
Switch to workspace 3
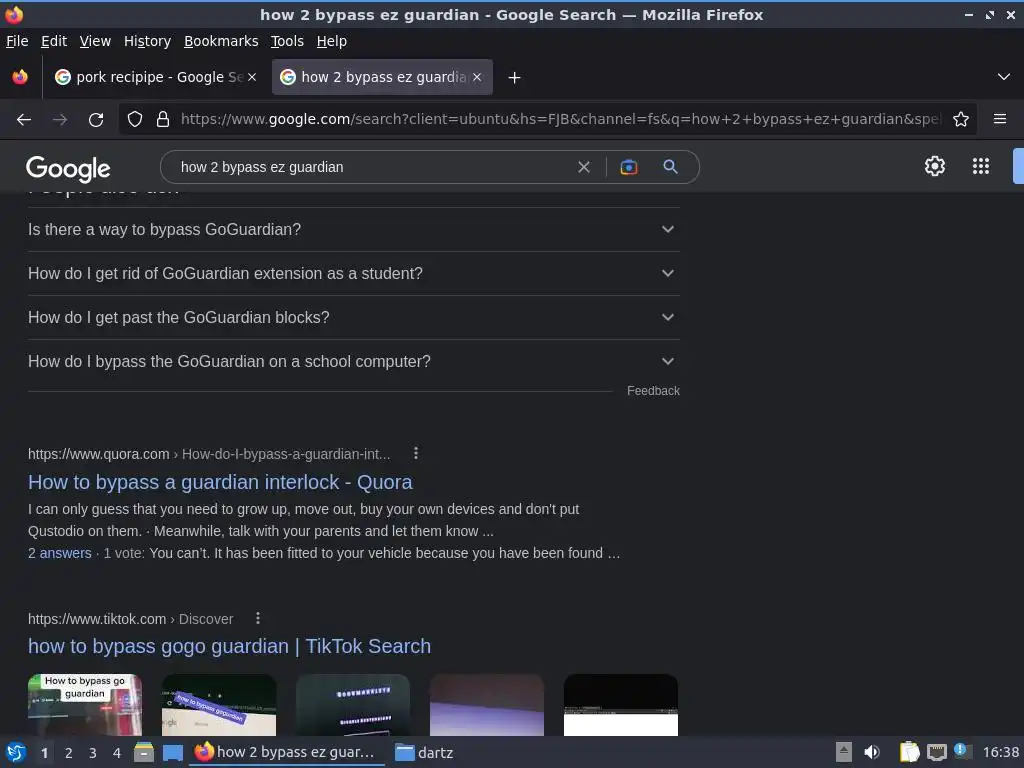coord(93,753)
